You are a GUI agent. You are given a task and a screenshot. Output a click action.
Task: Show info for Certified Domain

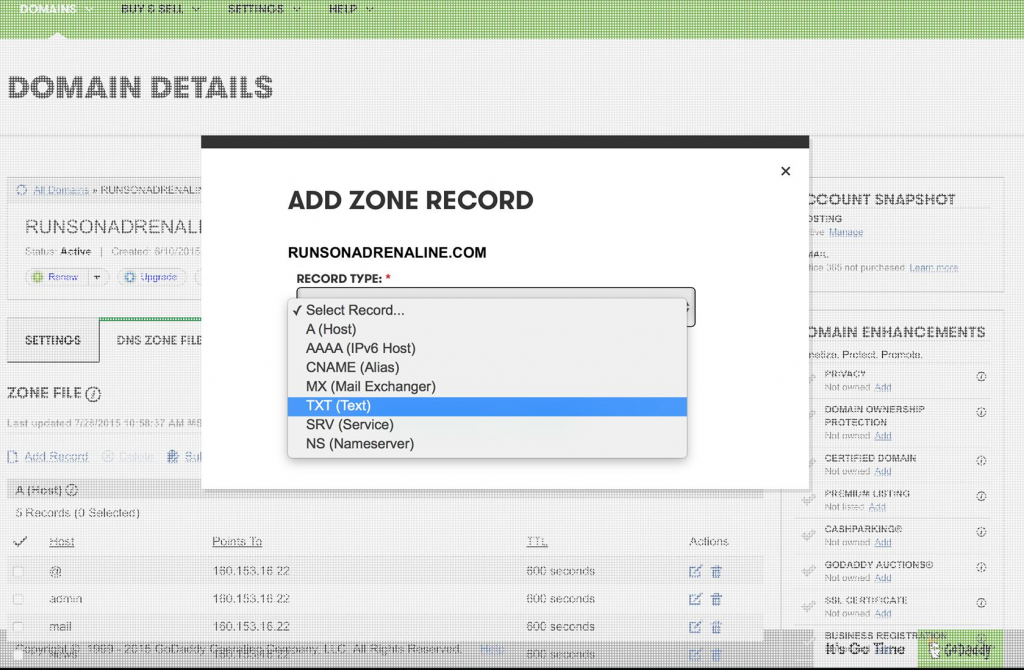pos(981,460)
